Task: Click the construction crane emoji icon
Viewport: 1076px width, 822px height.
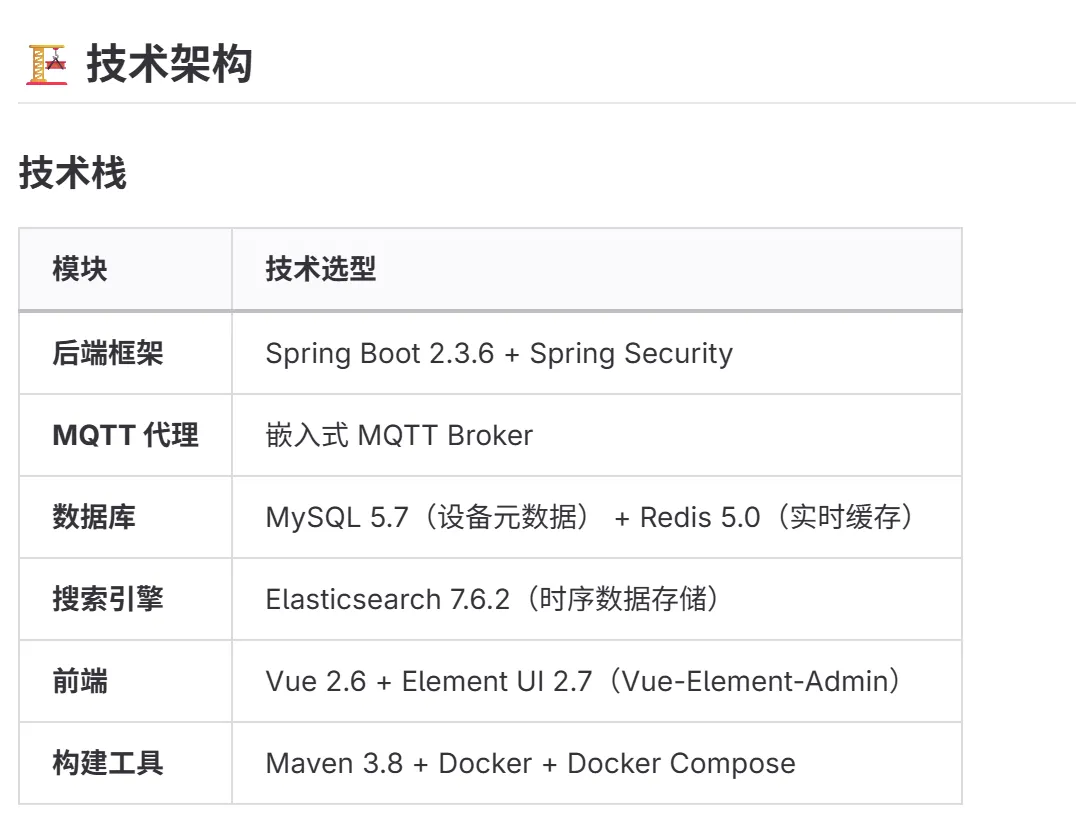Action: [x=47, y=64]
